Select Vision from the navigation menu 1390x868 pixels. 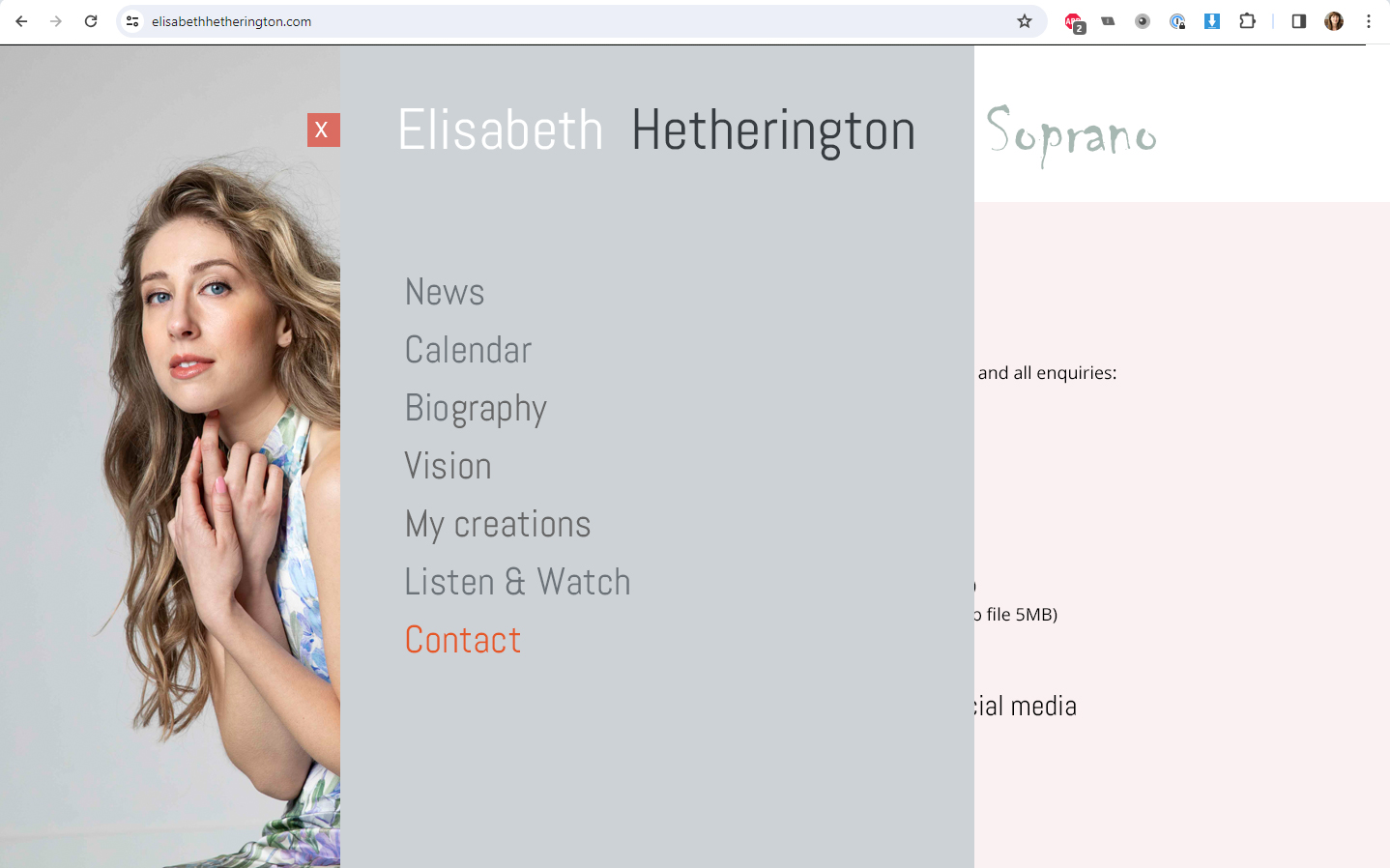[448, 466]
